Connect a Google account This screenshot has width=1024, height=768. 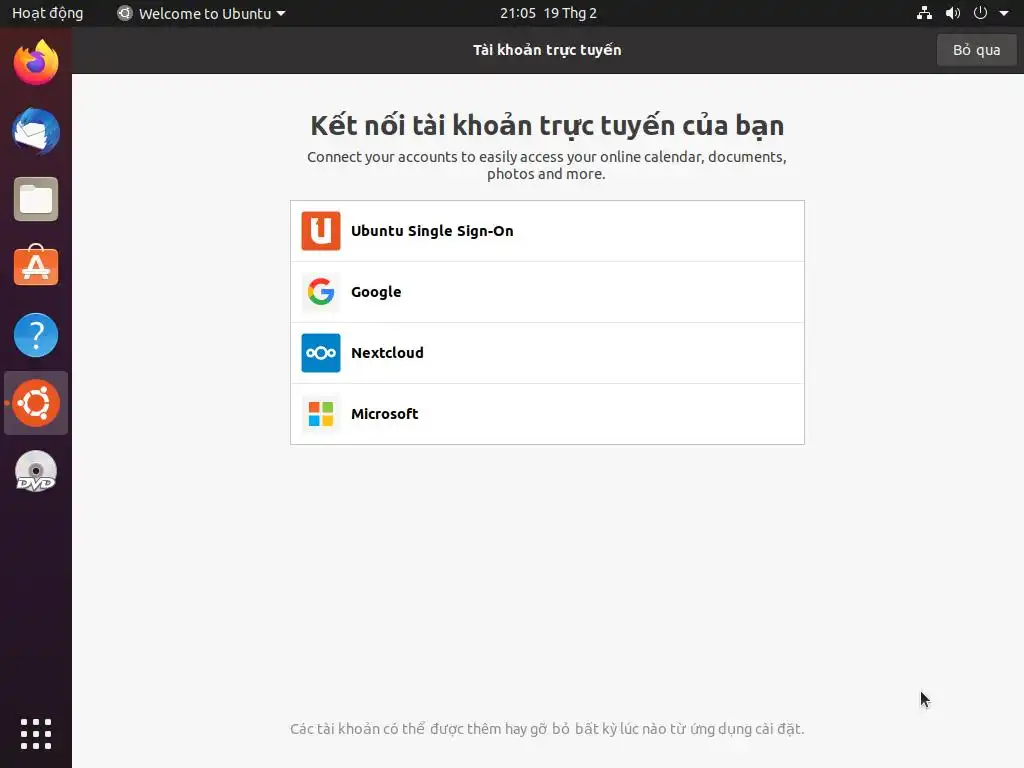click(x=547, y=292)
